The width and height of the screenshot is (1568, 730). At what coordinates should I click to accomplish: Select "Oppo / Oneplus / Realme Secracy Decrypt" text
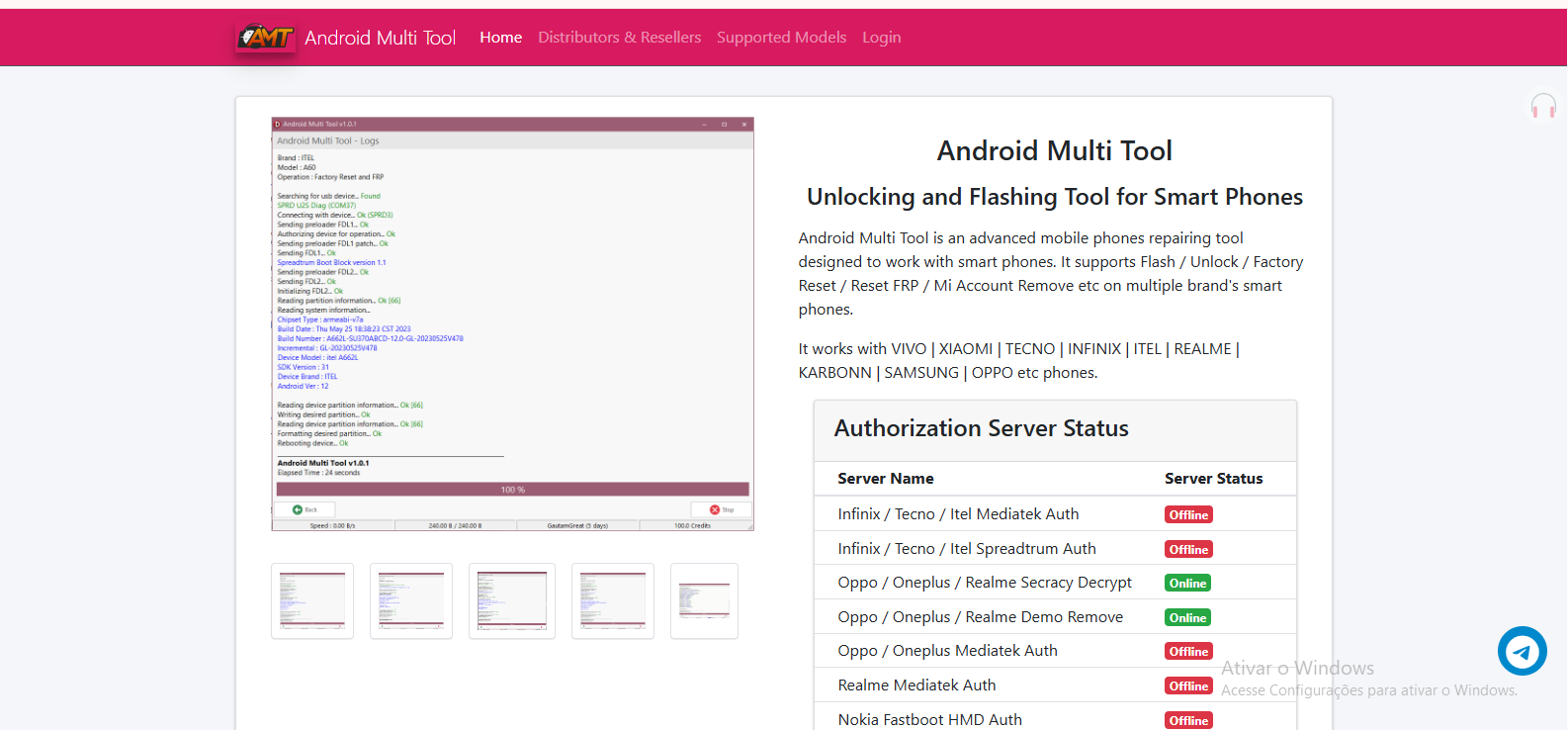pyautogui.click(x=985, y=583)
